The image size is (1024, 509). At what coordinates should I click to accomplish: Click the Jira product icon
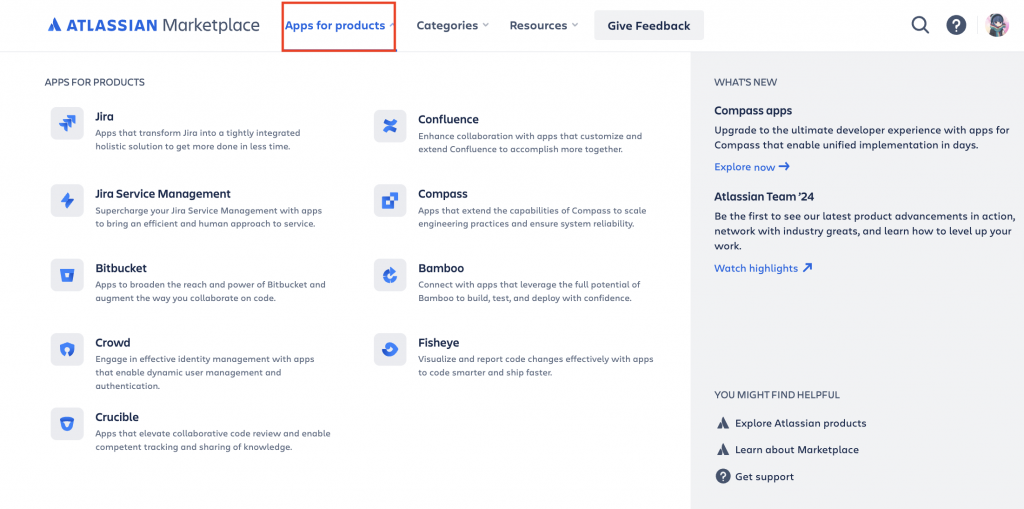tap(67, 123)
